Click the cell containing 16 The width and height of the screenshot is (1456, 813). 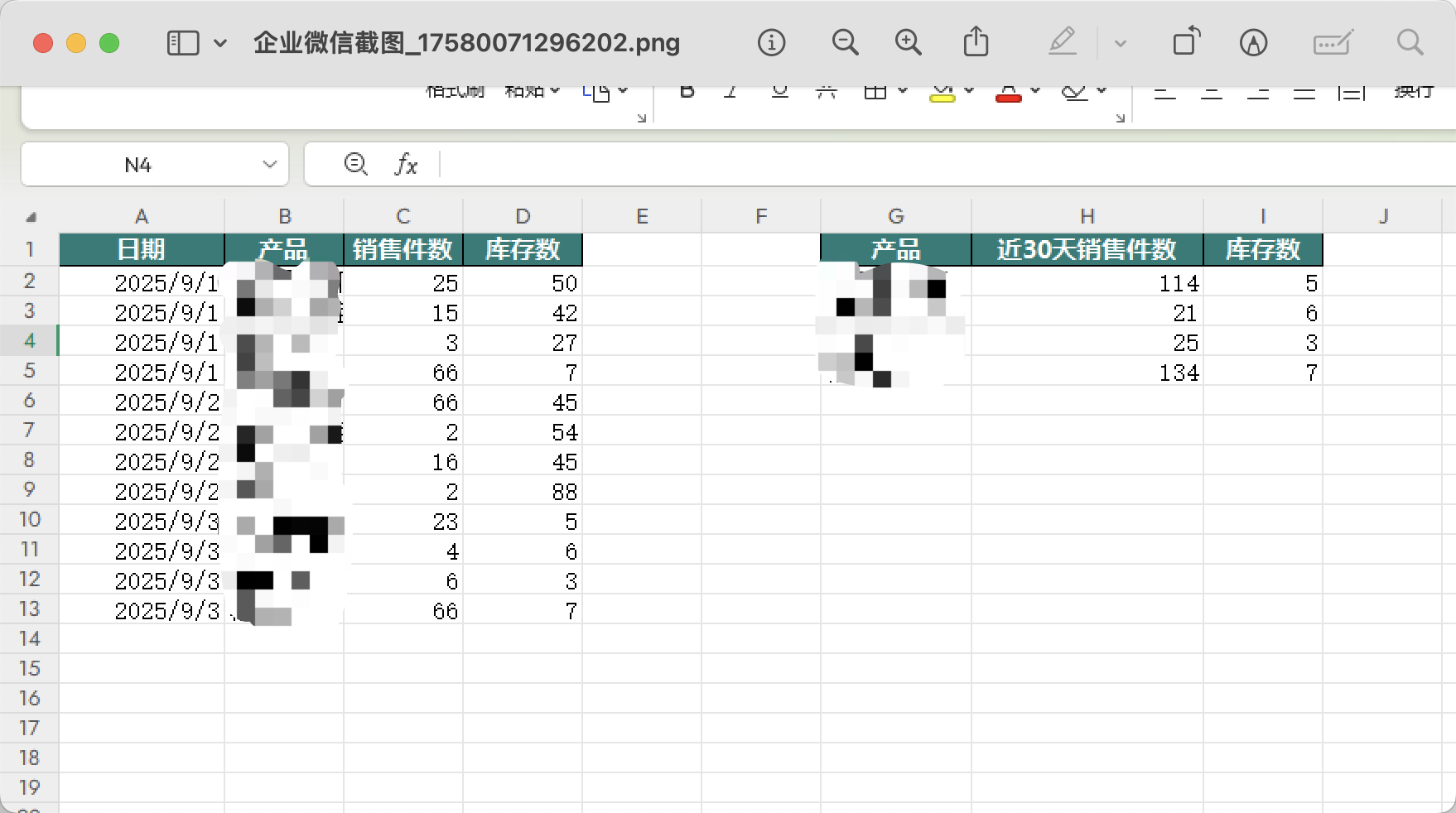point(403,461)
